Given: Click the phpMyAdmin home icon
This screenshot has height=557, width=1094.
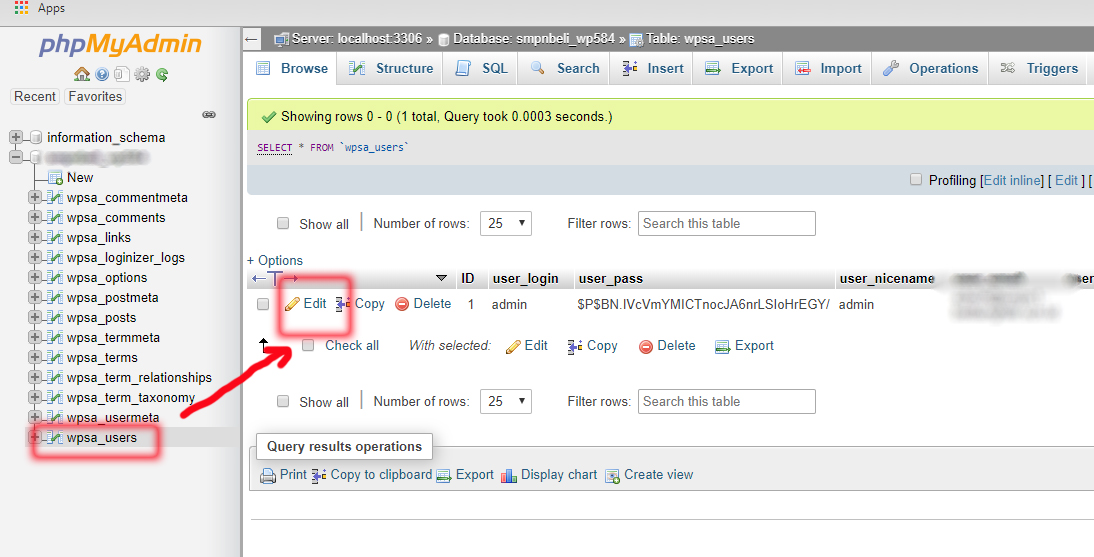Looking at the screenshot, I should (82, 74).
